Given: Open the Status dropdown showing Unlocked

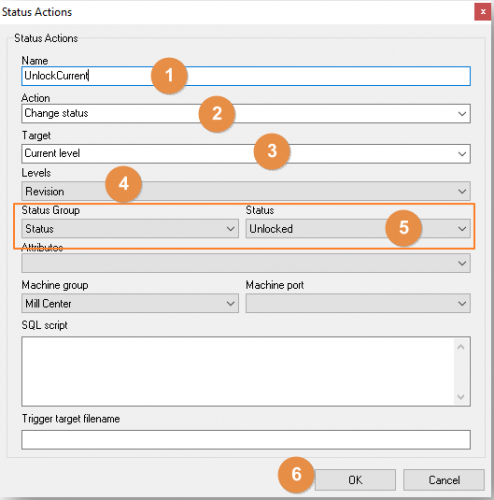Looking at the screenshot, I should click(x=358, y=229).
